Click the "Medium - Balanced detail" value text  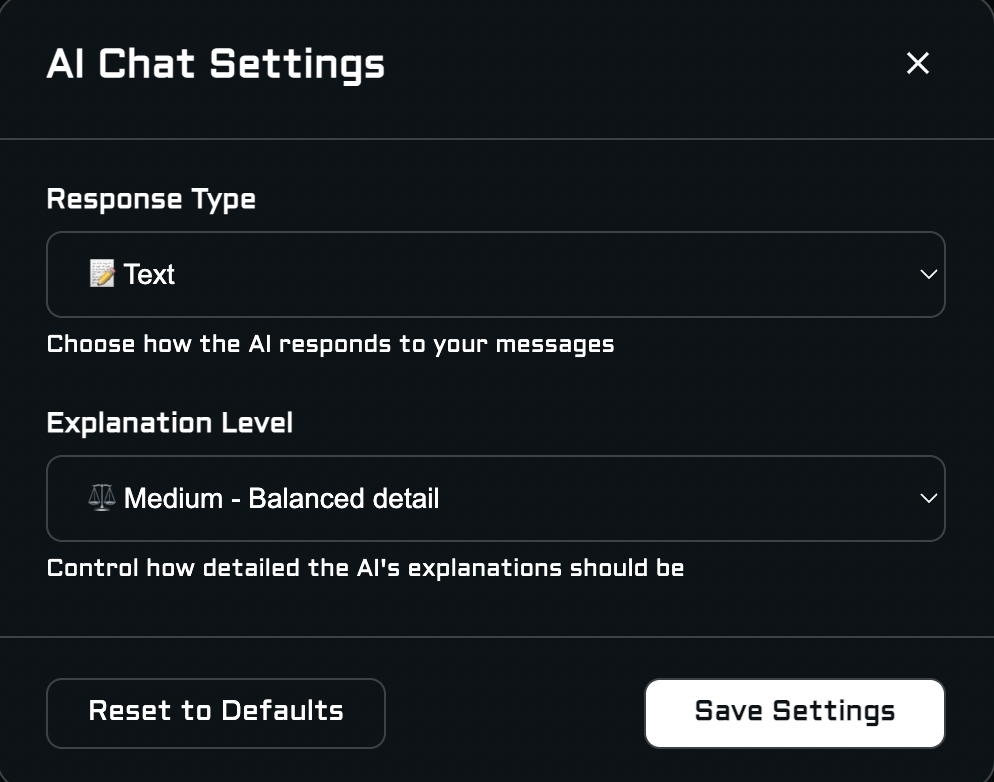point(281,499)
